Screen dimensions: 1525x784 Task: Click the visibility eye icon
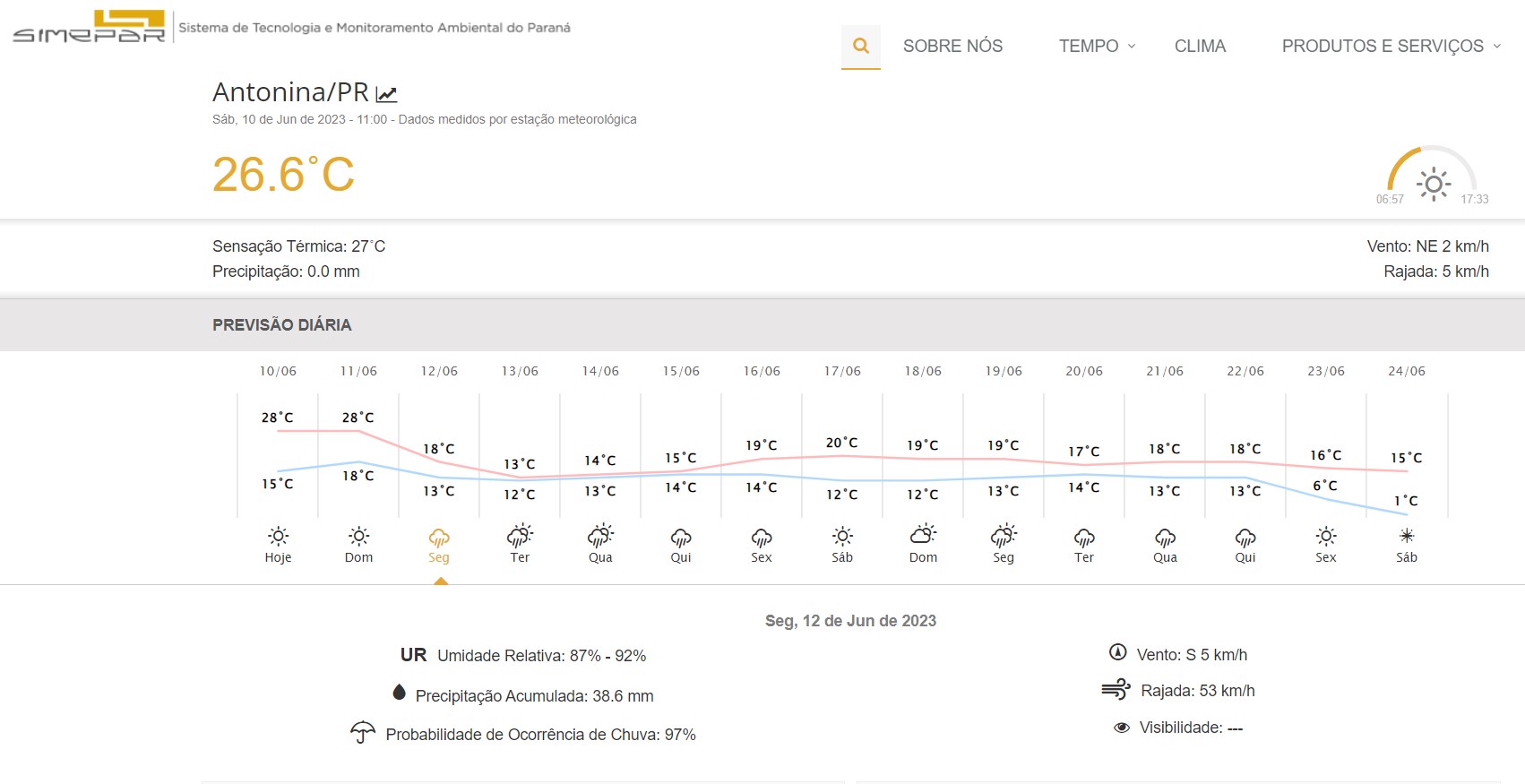tap(1121, 728)
